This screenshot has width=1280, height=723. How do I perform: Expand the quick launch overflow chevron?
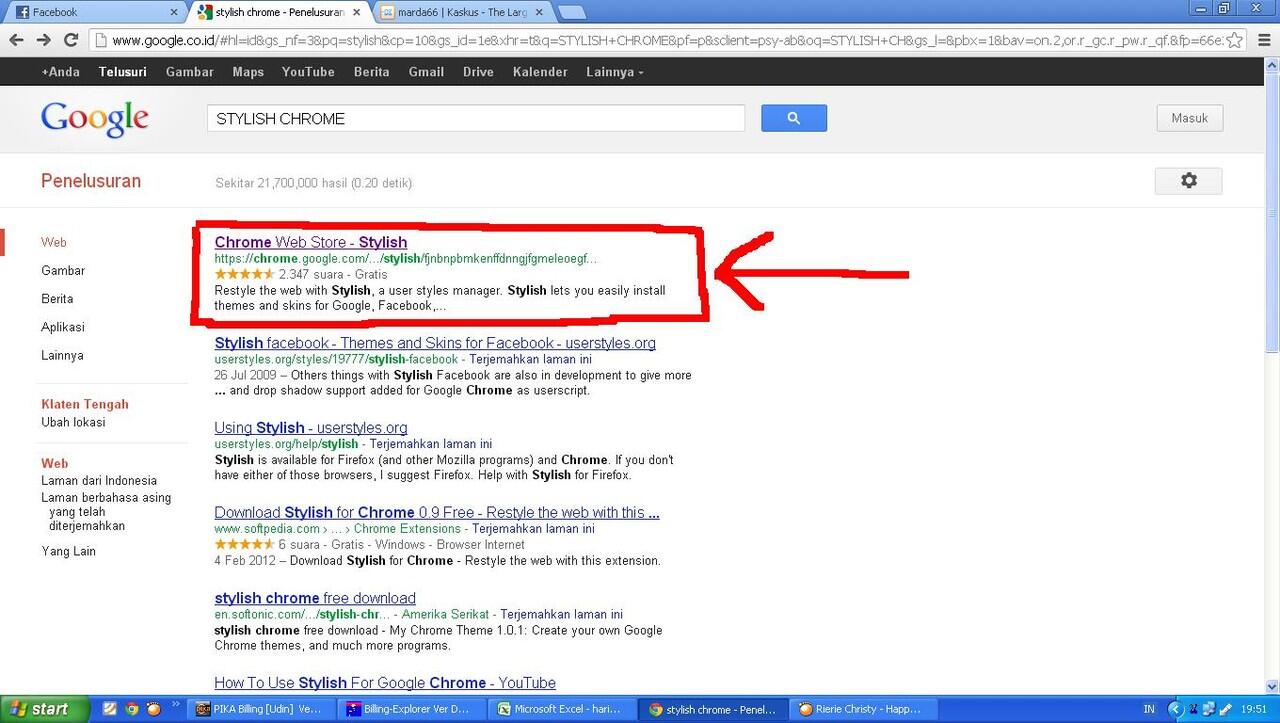177,704
